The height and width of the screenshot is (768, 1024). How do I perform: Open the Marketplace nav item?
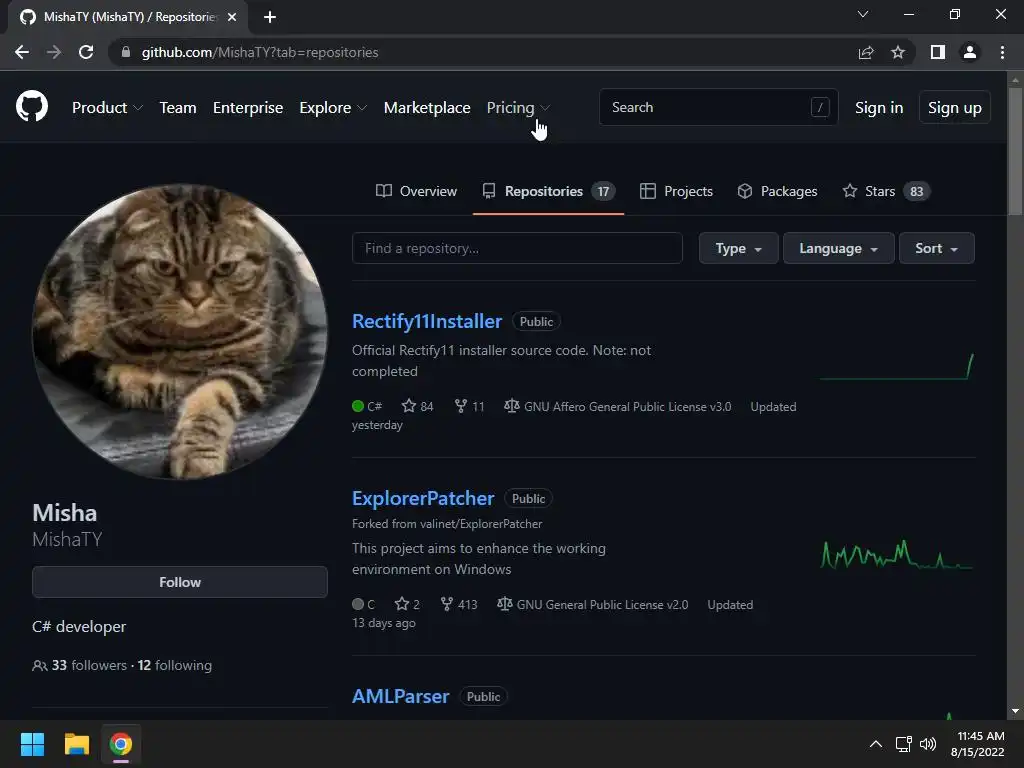[427, 108]
